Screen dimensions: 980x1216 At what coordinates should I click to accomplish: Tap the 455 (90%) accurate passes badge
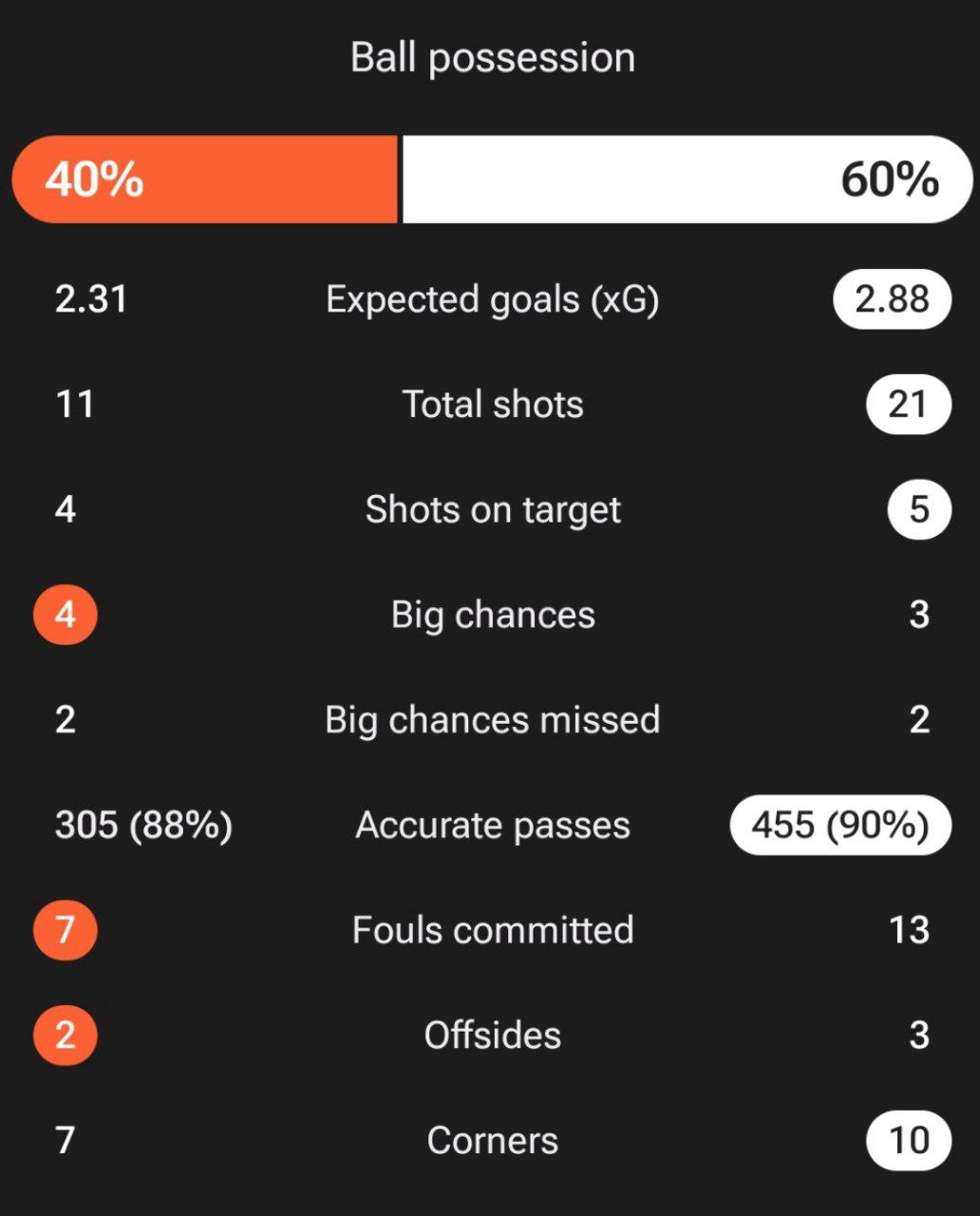click(840, 825)
